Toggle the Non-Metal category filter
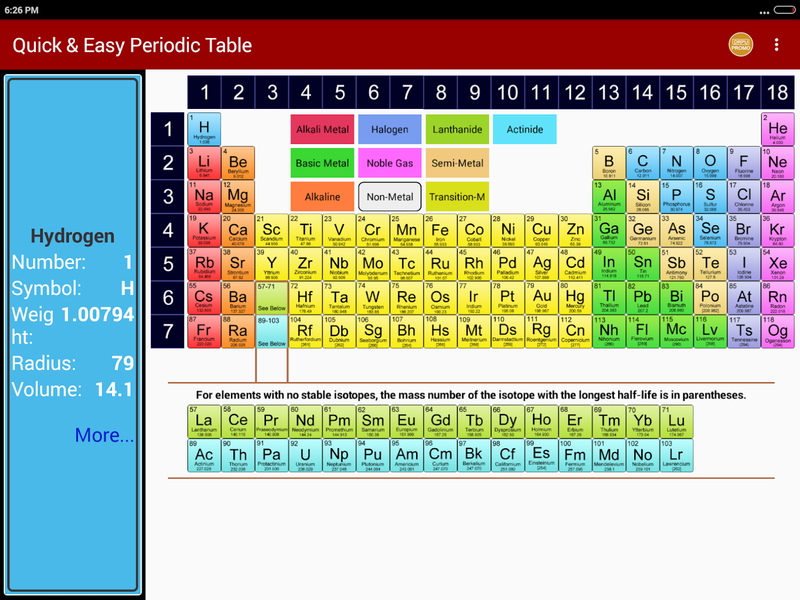 click(x=389, y=197)
